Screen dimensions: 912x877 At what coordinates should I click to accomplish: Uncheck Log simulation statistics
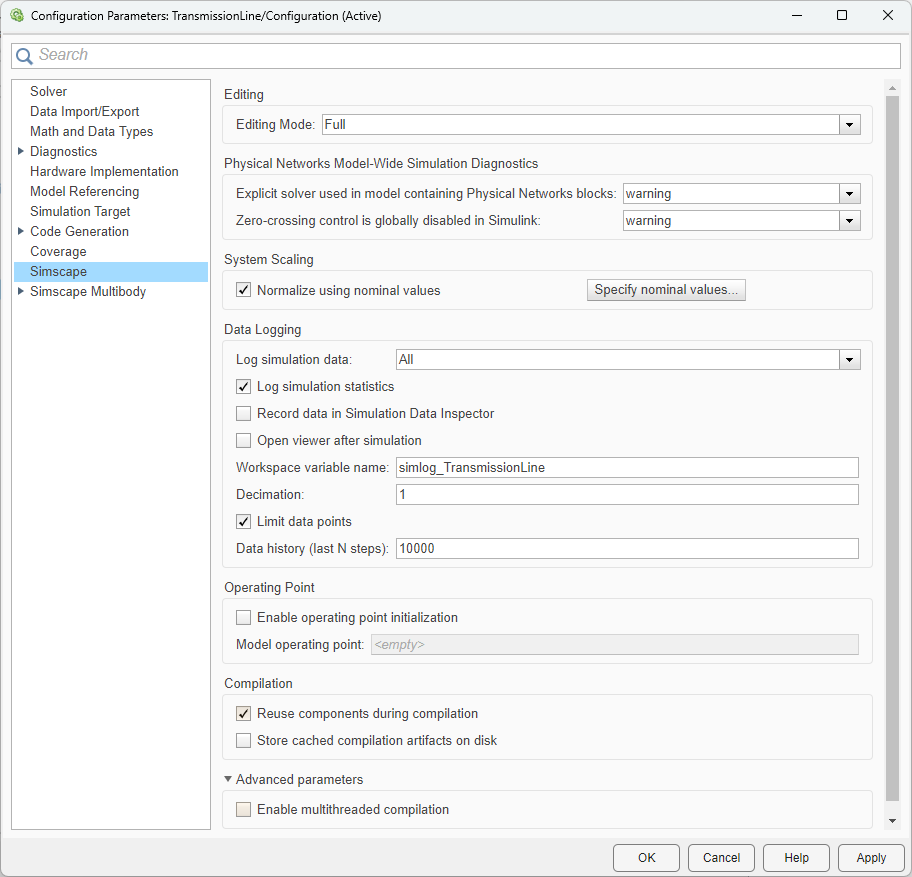pyautogui.click(x=243, y=387)
